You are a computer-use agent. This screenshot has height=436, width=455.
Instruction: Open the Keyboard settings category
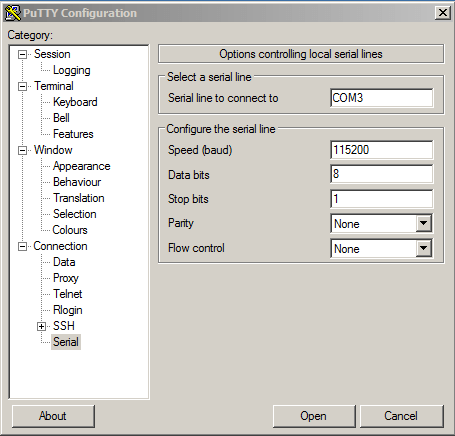[x=75, y=102]
